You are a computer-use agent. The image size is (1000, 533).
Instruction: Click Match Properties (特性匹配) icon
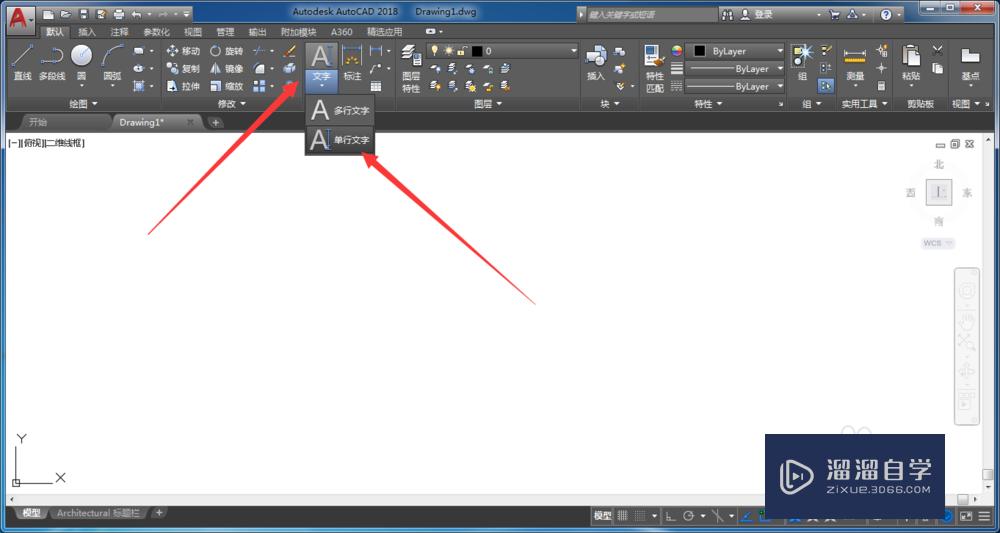tap(655, 69)
